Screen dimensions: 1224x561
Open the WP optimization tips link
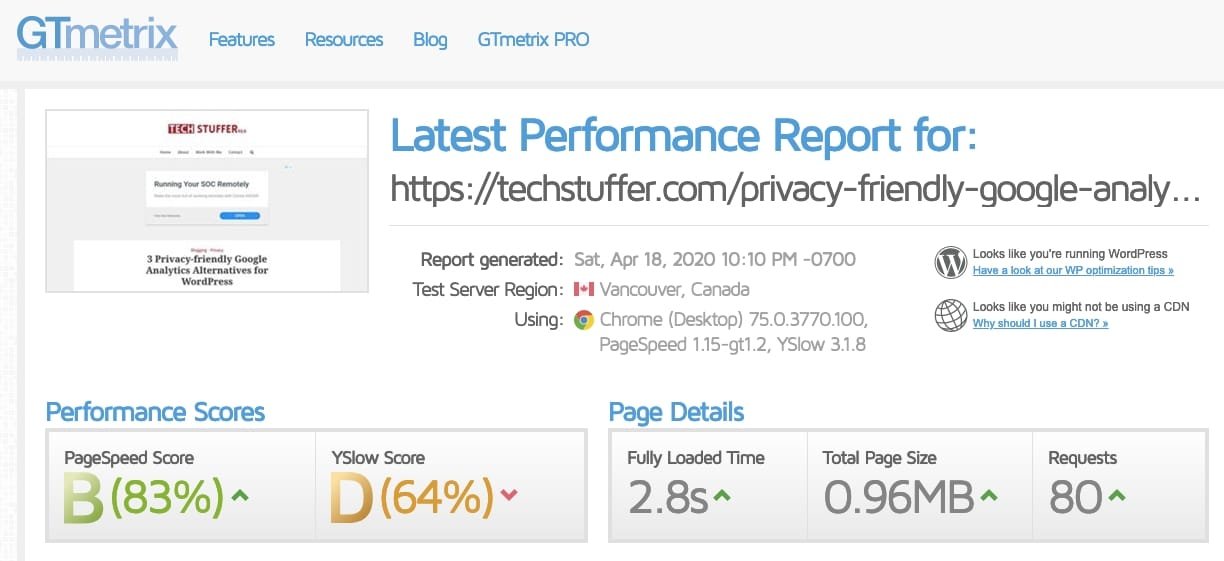(1073, 270)
